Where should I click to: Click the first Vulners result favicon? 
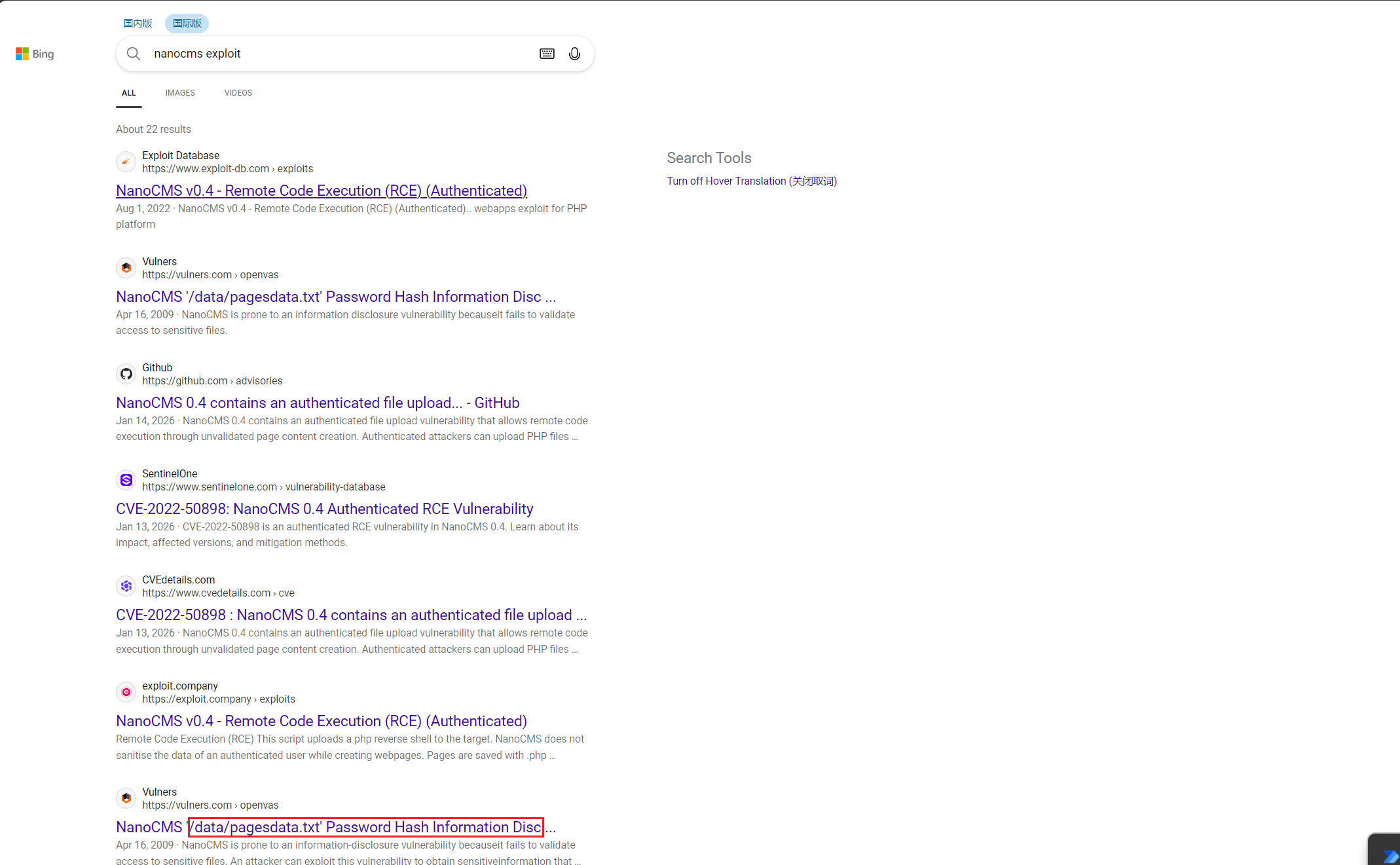tap(126, 268)
